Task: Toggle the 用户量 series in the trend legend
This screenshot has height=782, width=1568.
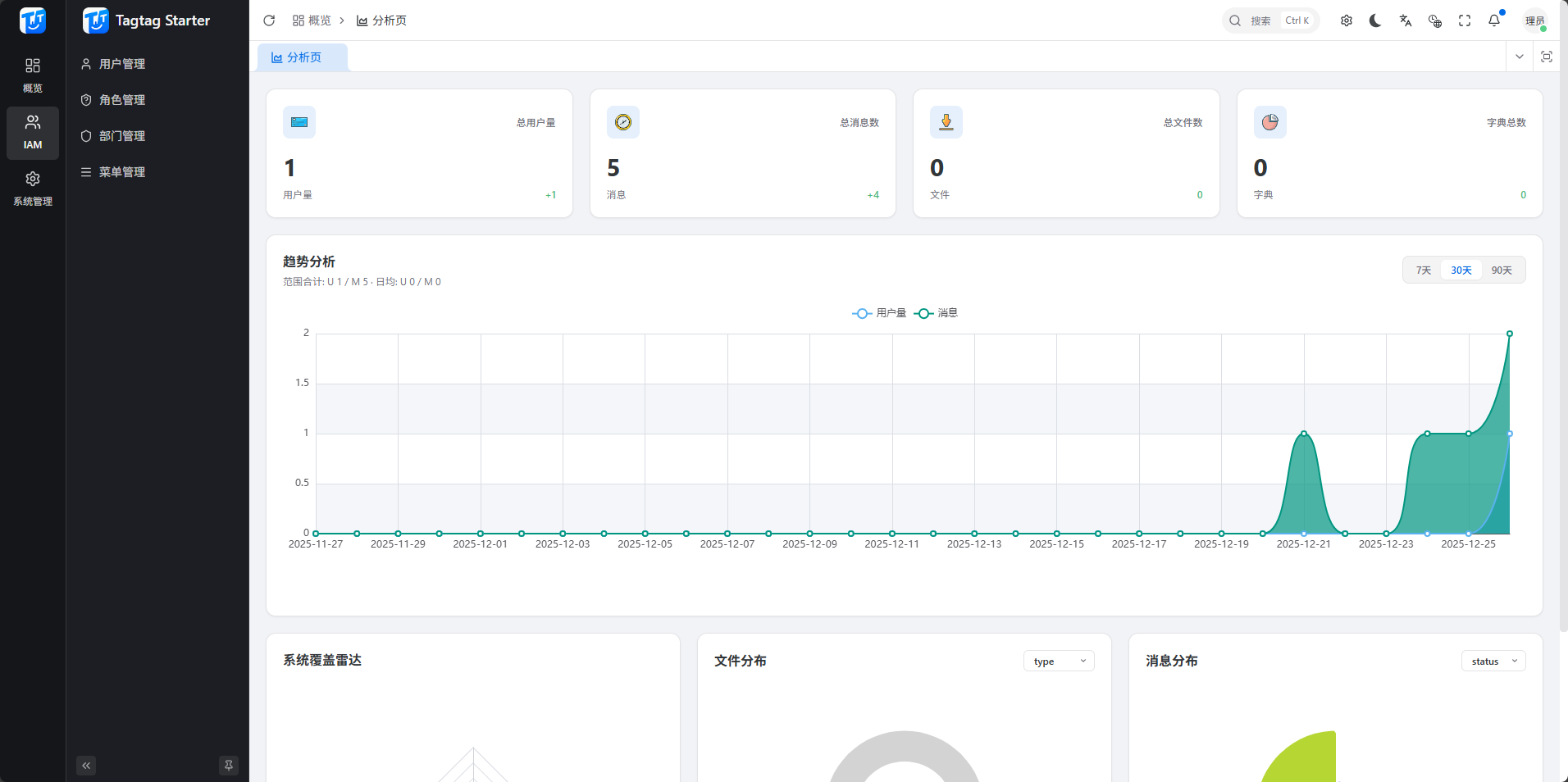Action: coord(879,313)
